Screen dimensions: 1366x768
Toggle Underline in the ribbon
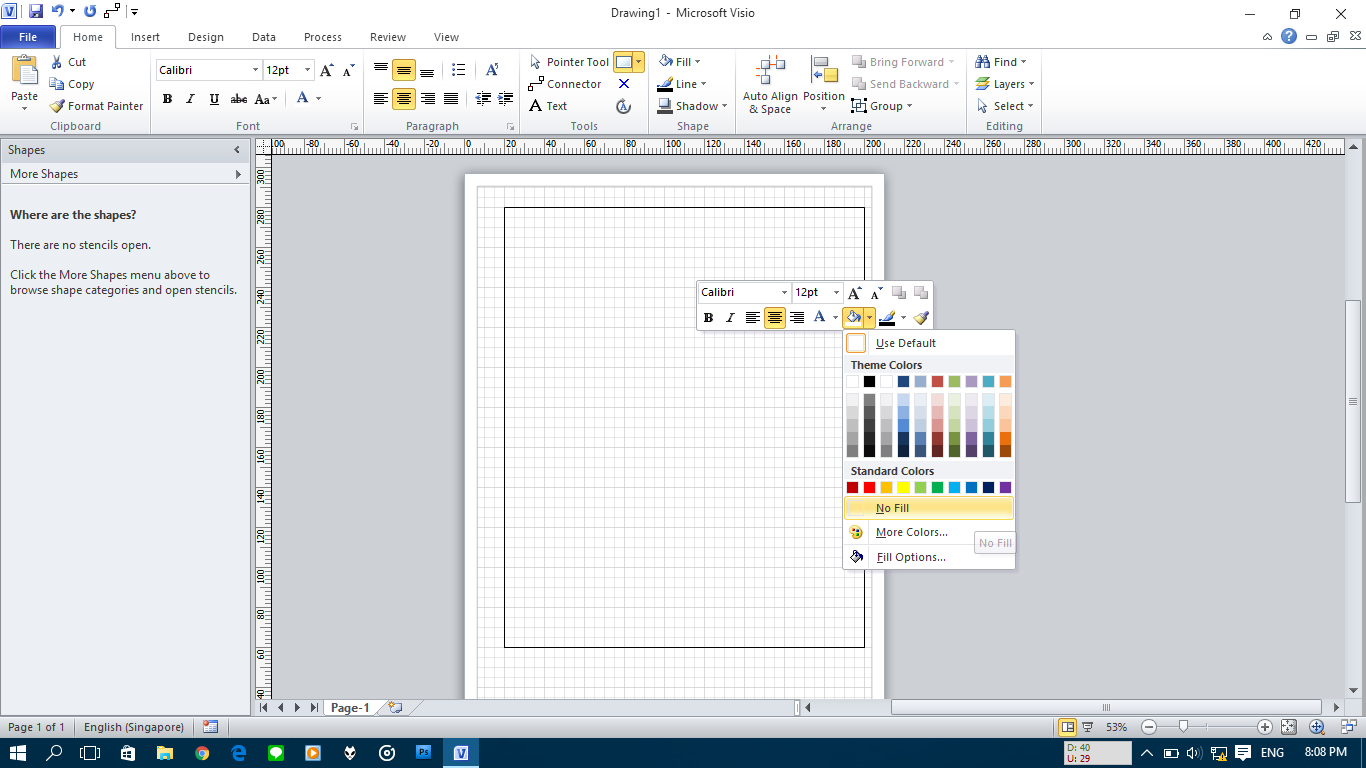tap(214, 99)
